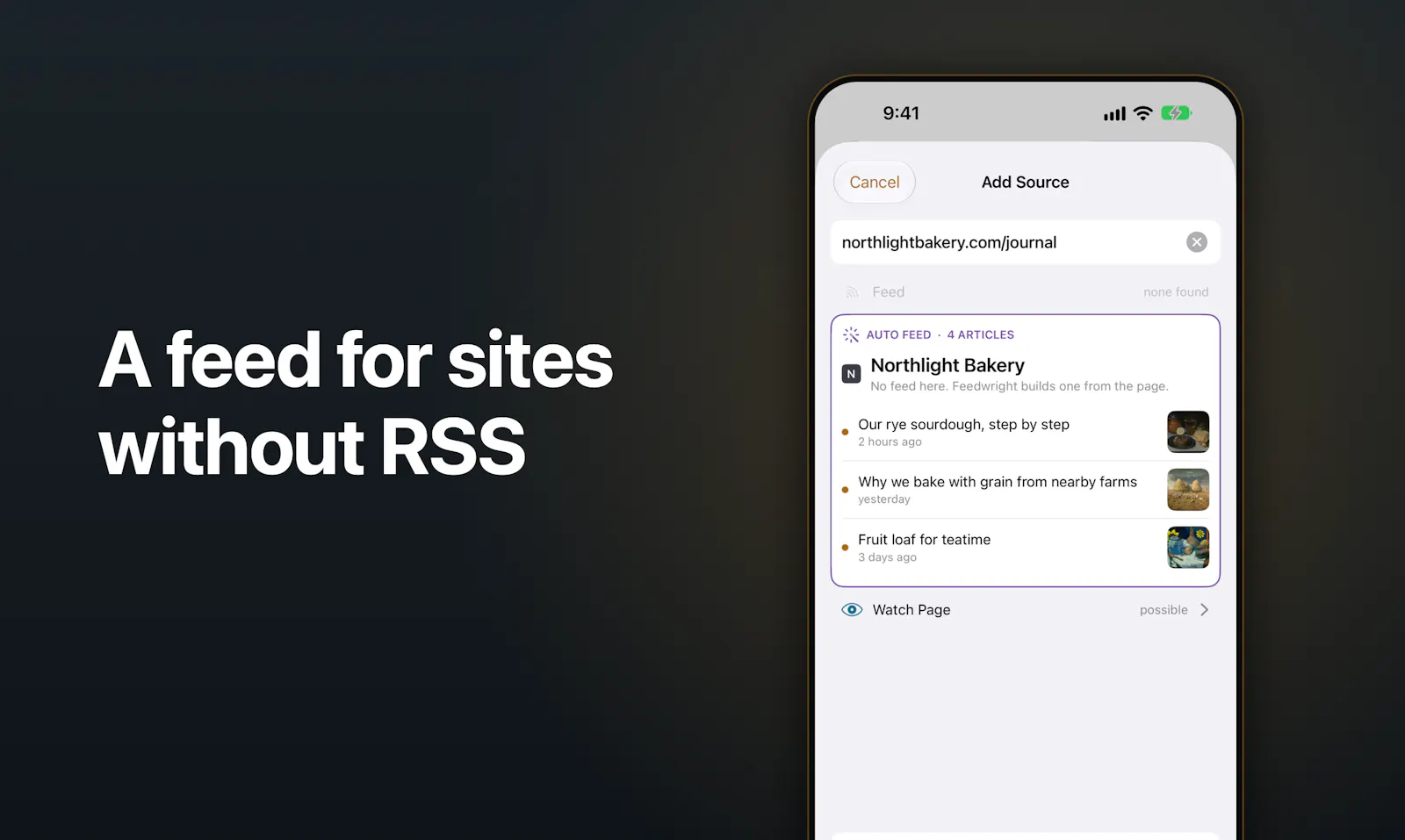Click the '4 ARTICLES' count label

pos(980,335)
